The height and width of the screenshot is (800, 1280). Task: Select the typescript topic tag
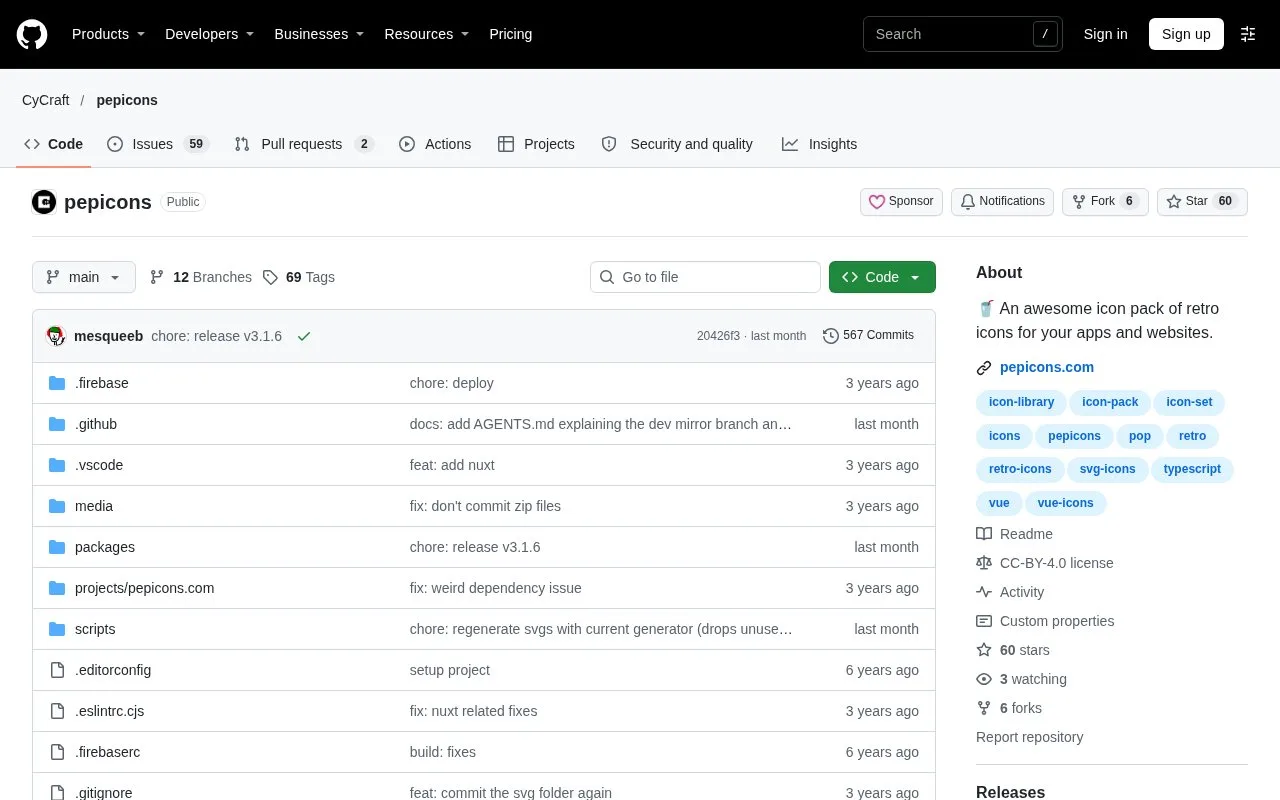tap(1192, 469)
